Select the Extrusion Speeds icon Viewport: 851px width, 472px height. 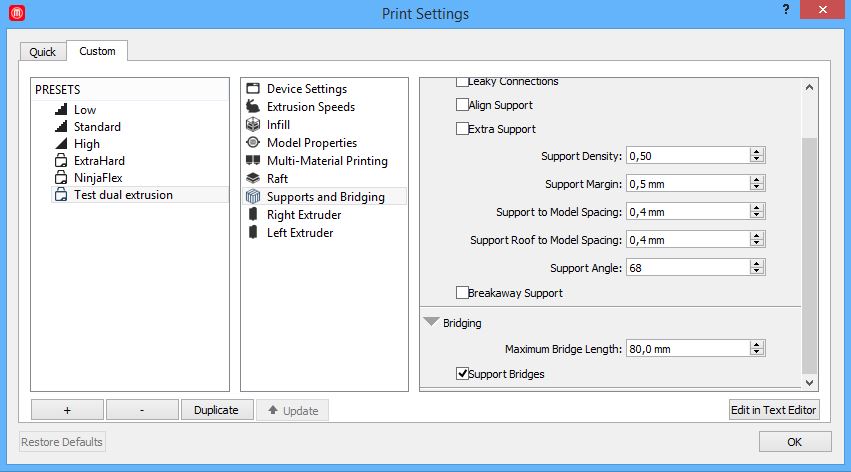(253, 107)
